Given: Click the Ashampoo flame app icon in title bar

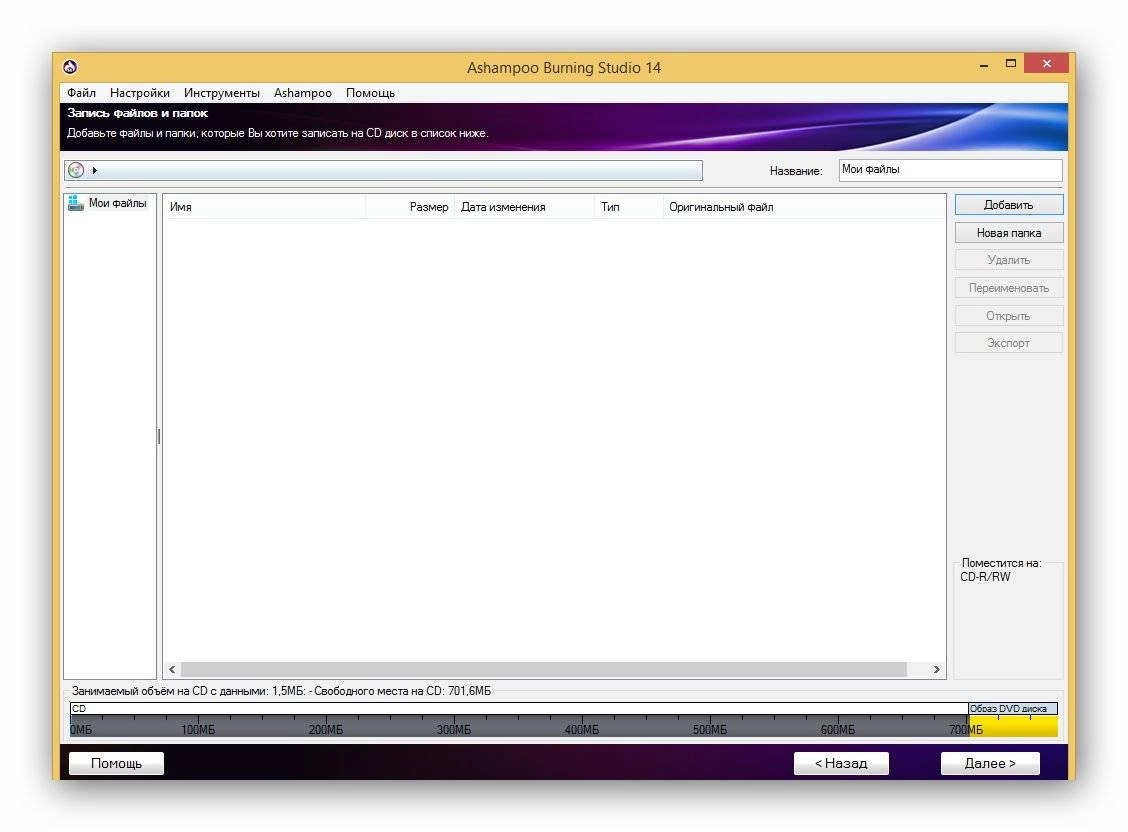Looking at the screenshot, I should point(70,67).
